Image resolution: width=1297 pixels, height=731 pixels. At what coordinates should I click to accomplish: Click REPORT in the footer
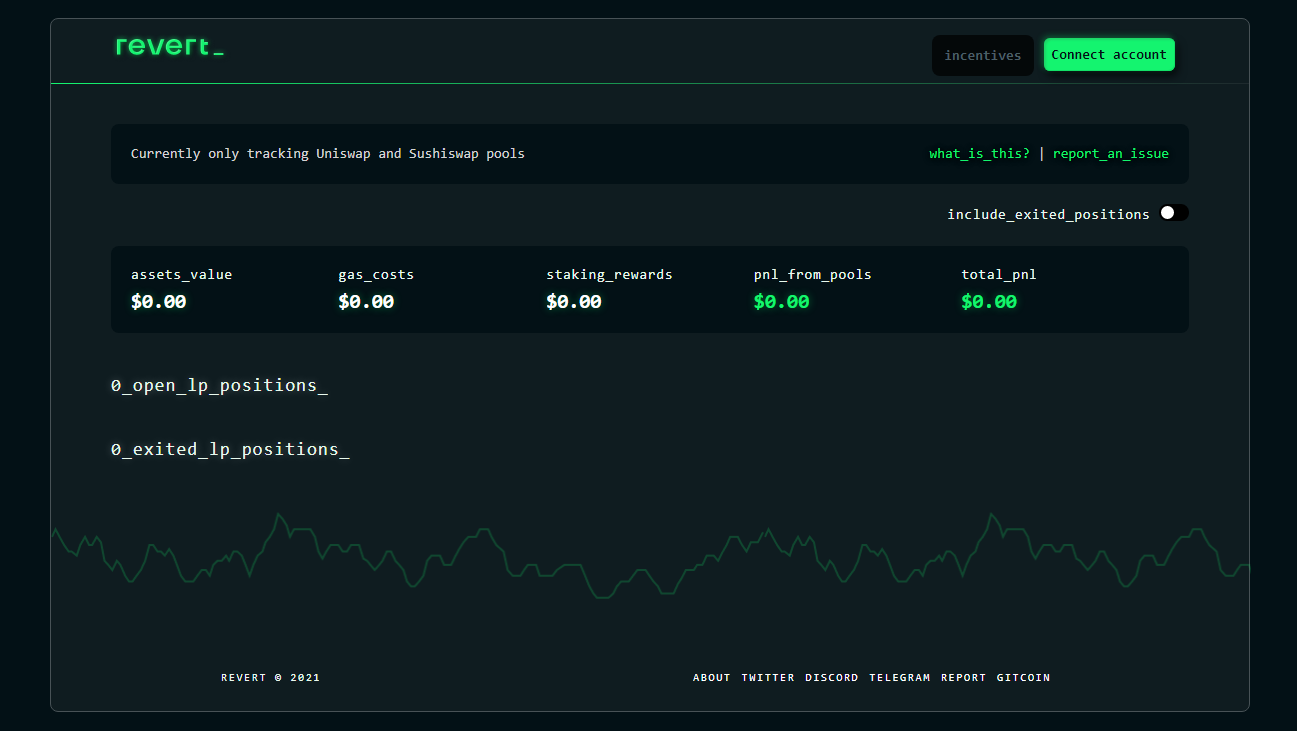tap(963, 678)
